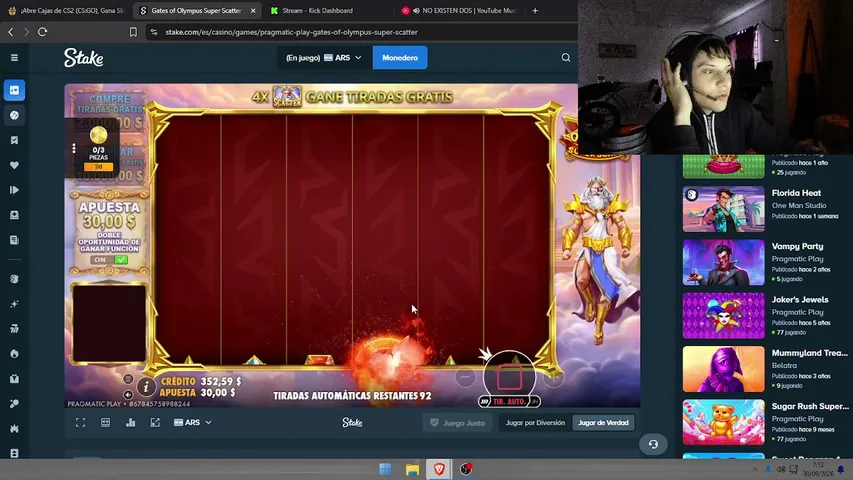Open the sparkle new releases icon
853x480 pixels.
pos(15,304)
